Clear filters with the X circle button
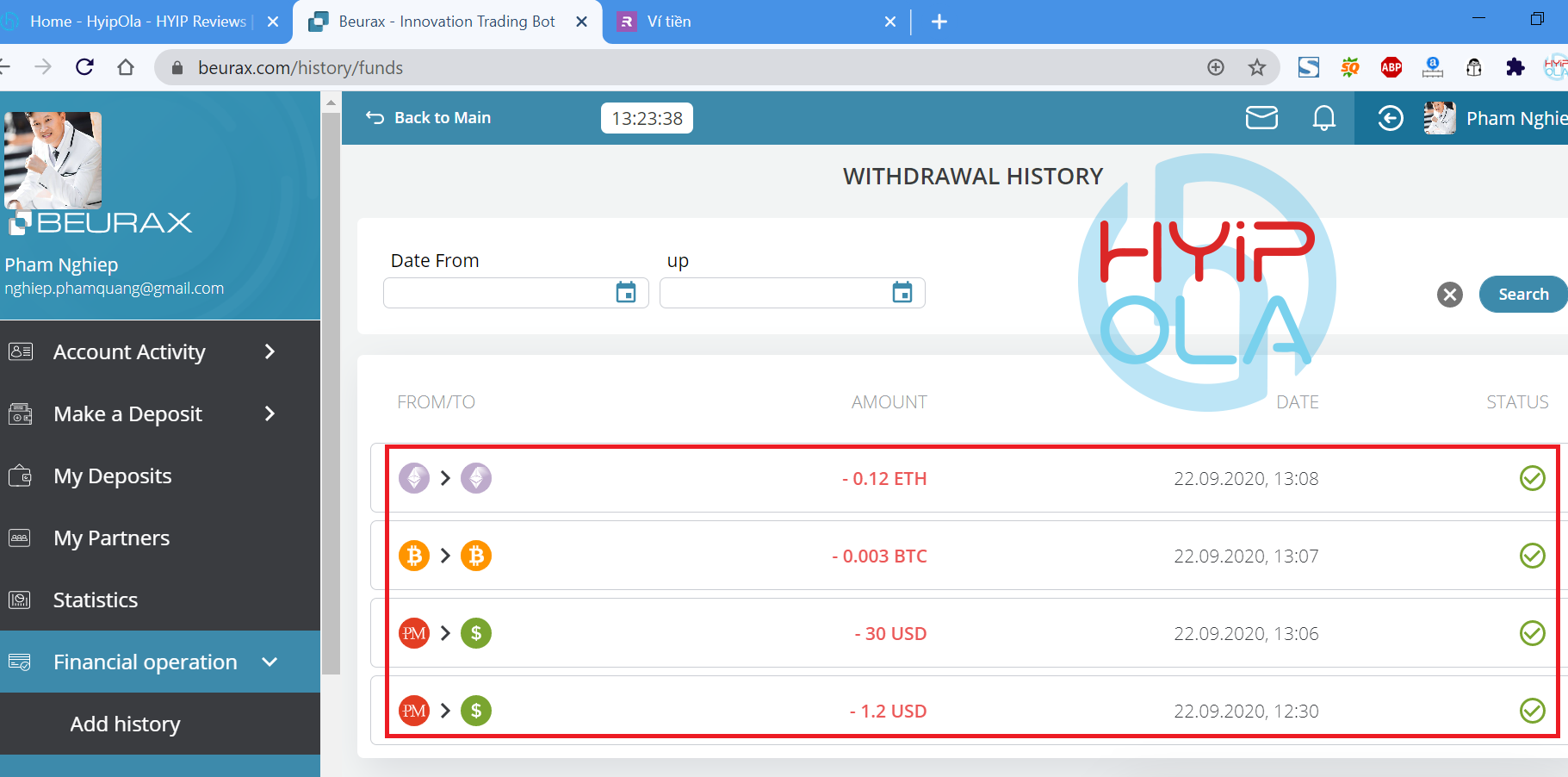Image resolution: width=1568 pixels, height=777 pixels. coord(1450,295)
